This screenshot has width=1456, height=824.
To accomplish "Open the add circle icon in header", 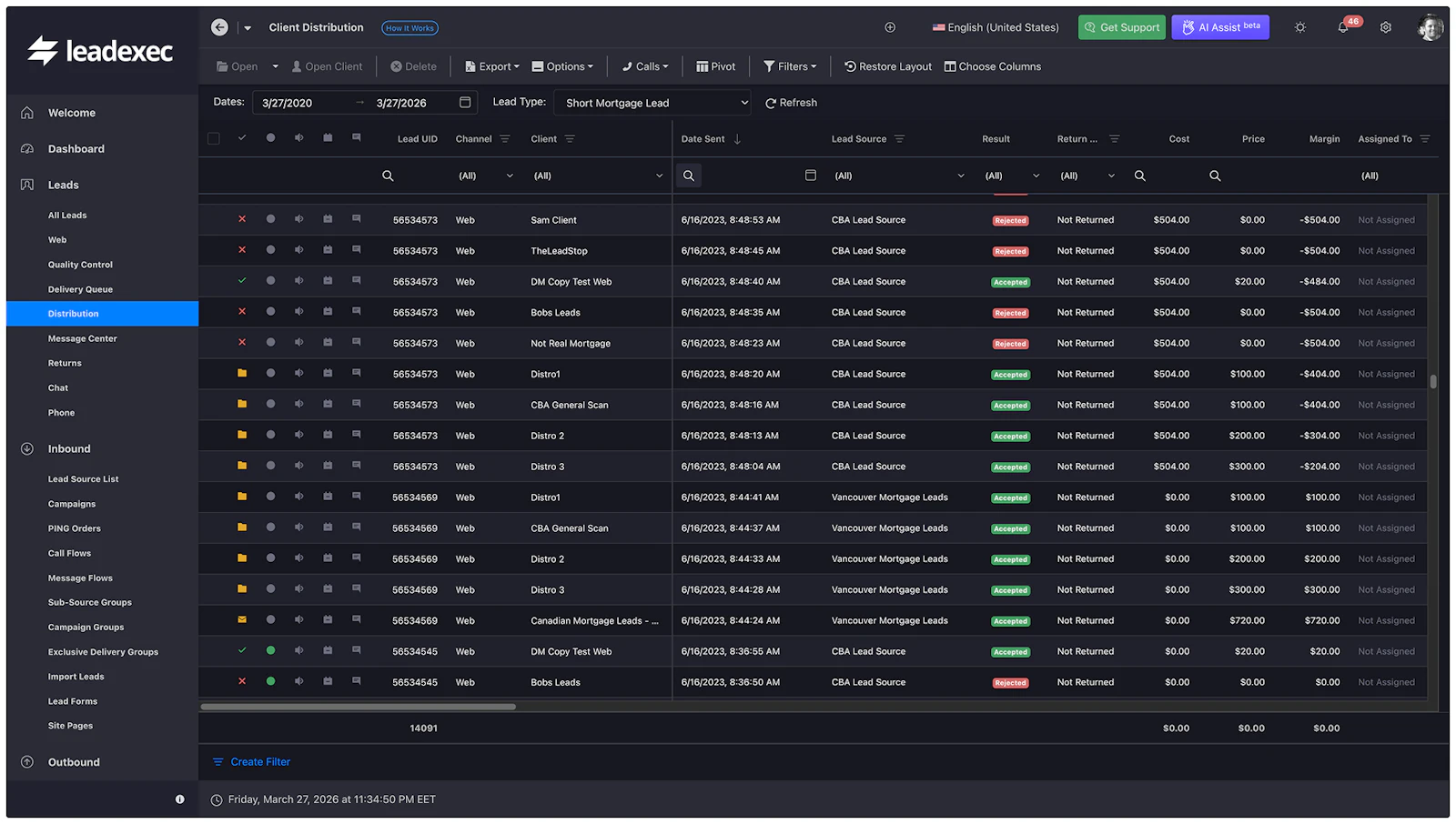I will coord(890,27).
